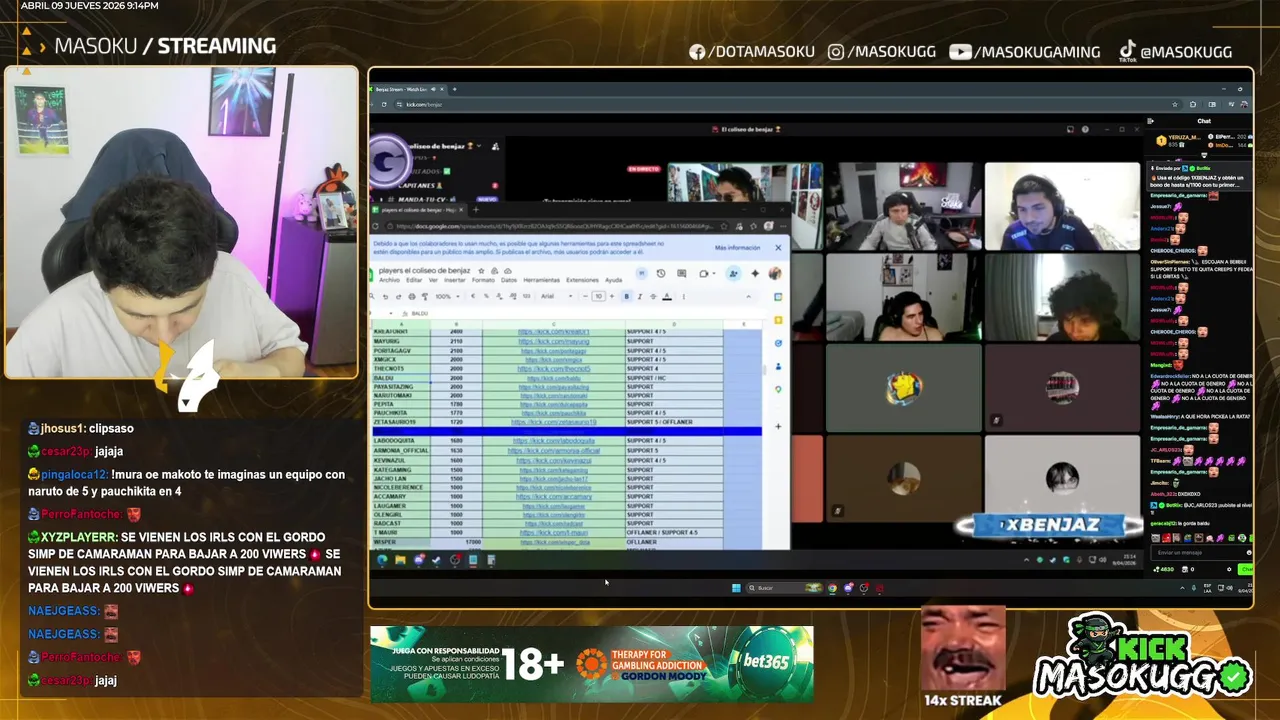Open Microsoft Edge from the taskbar

pyautogui.click(x=382, y=560)
